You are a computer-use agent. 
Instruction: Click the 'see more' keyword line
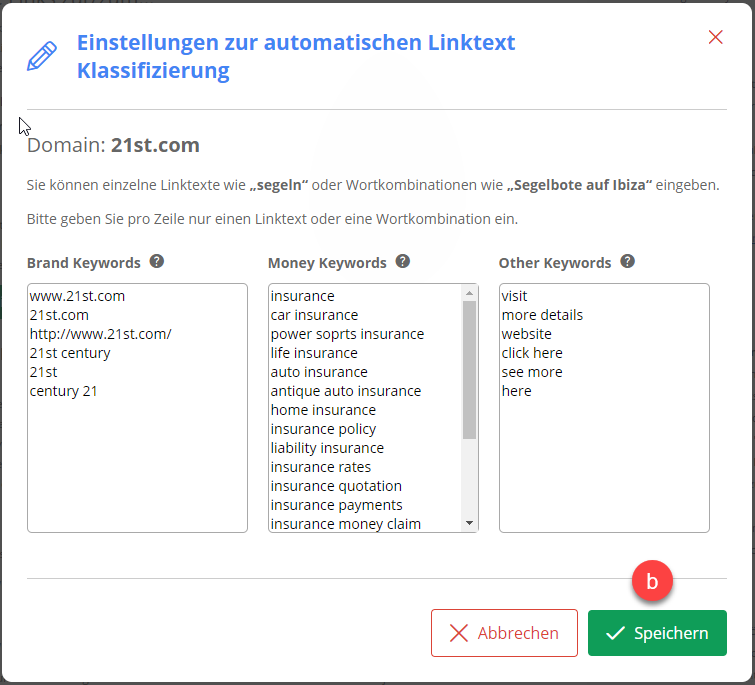532,372
